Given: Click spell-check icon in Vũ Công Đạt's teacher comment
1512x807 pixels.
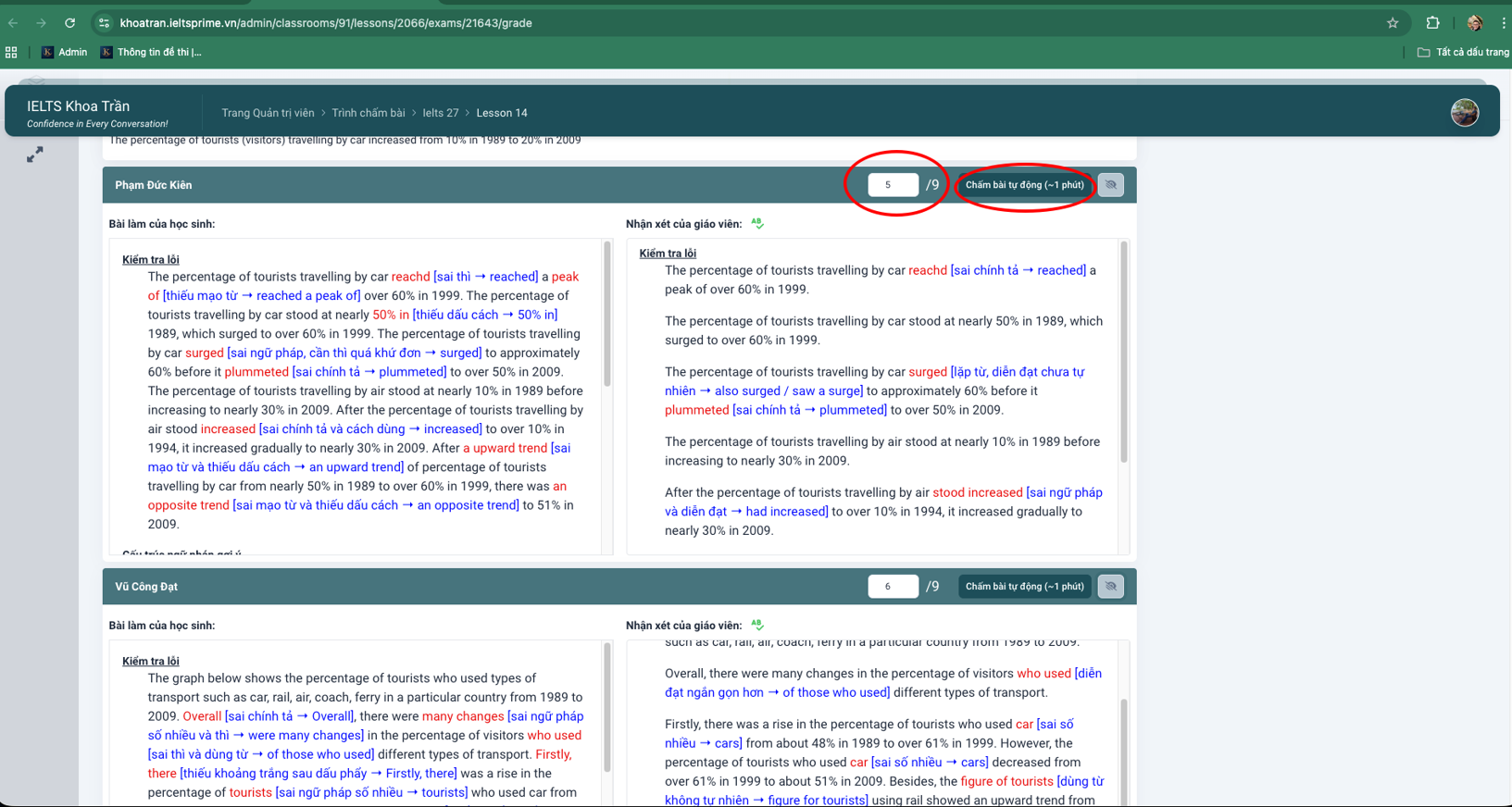Looking at the screenshot, I should [x=757, y=625].
